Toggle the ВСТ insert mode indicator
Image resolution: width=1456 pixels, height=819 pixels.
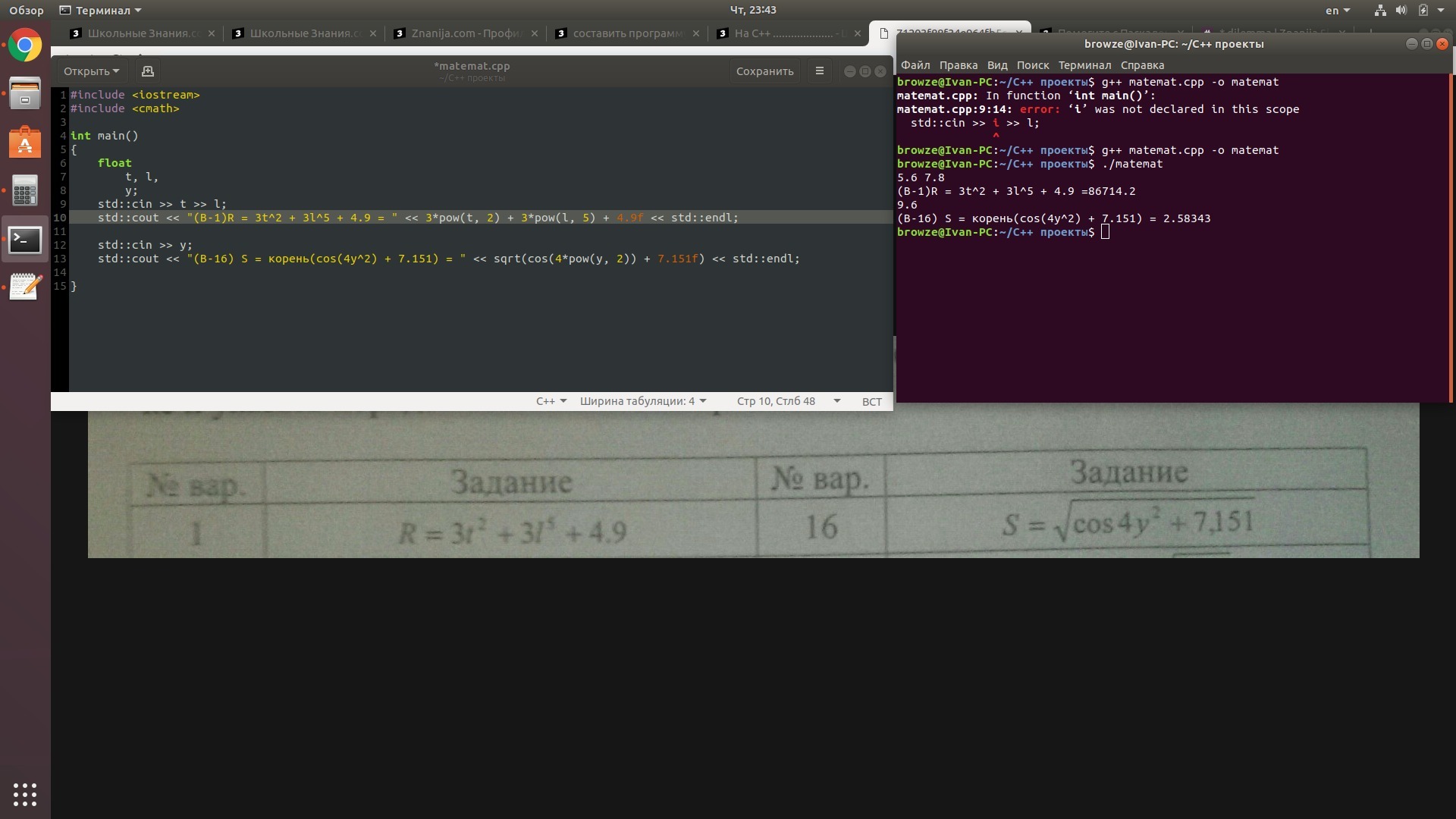click(871, 402)
